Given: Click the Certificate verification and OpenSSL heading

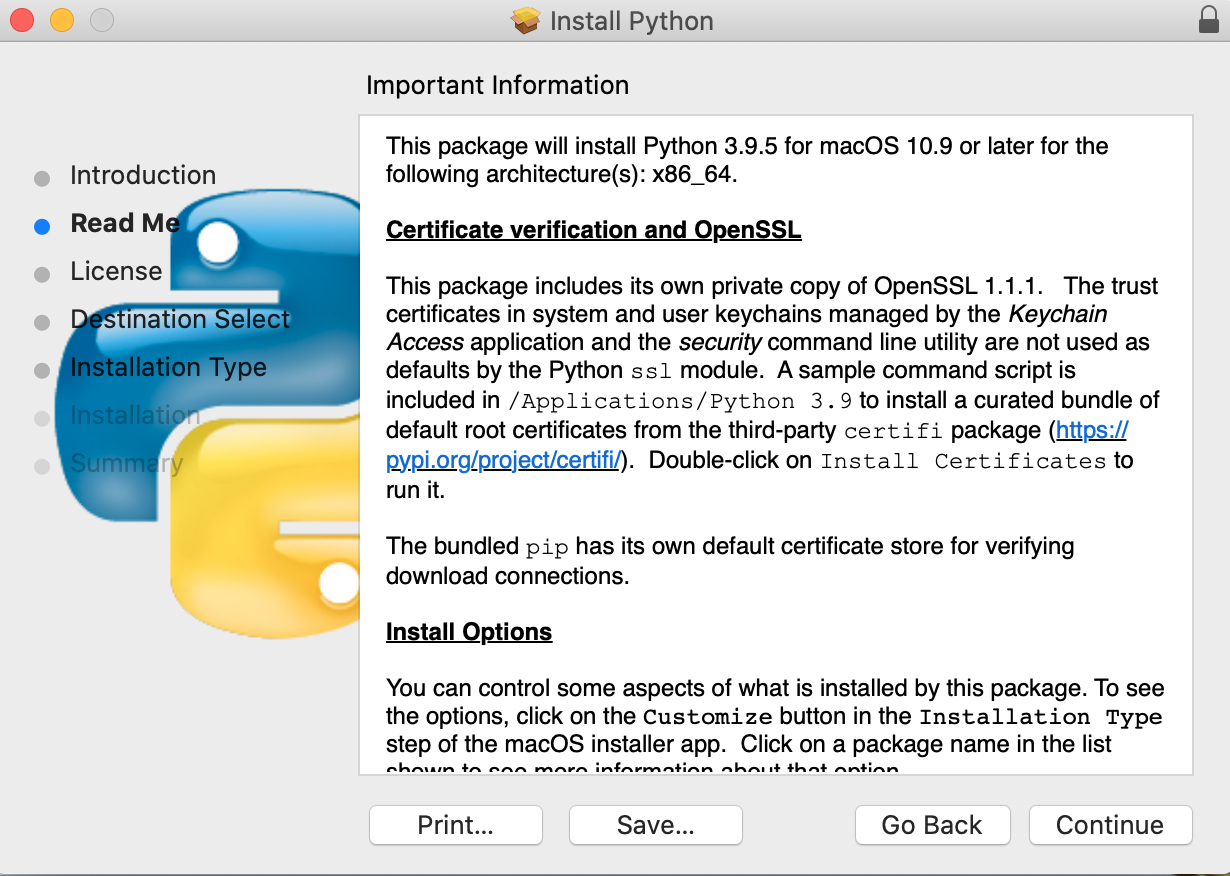Looking at the screenshot, I should point(594,230).
